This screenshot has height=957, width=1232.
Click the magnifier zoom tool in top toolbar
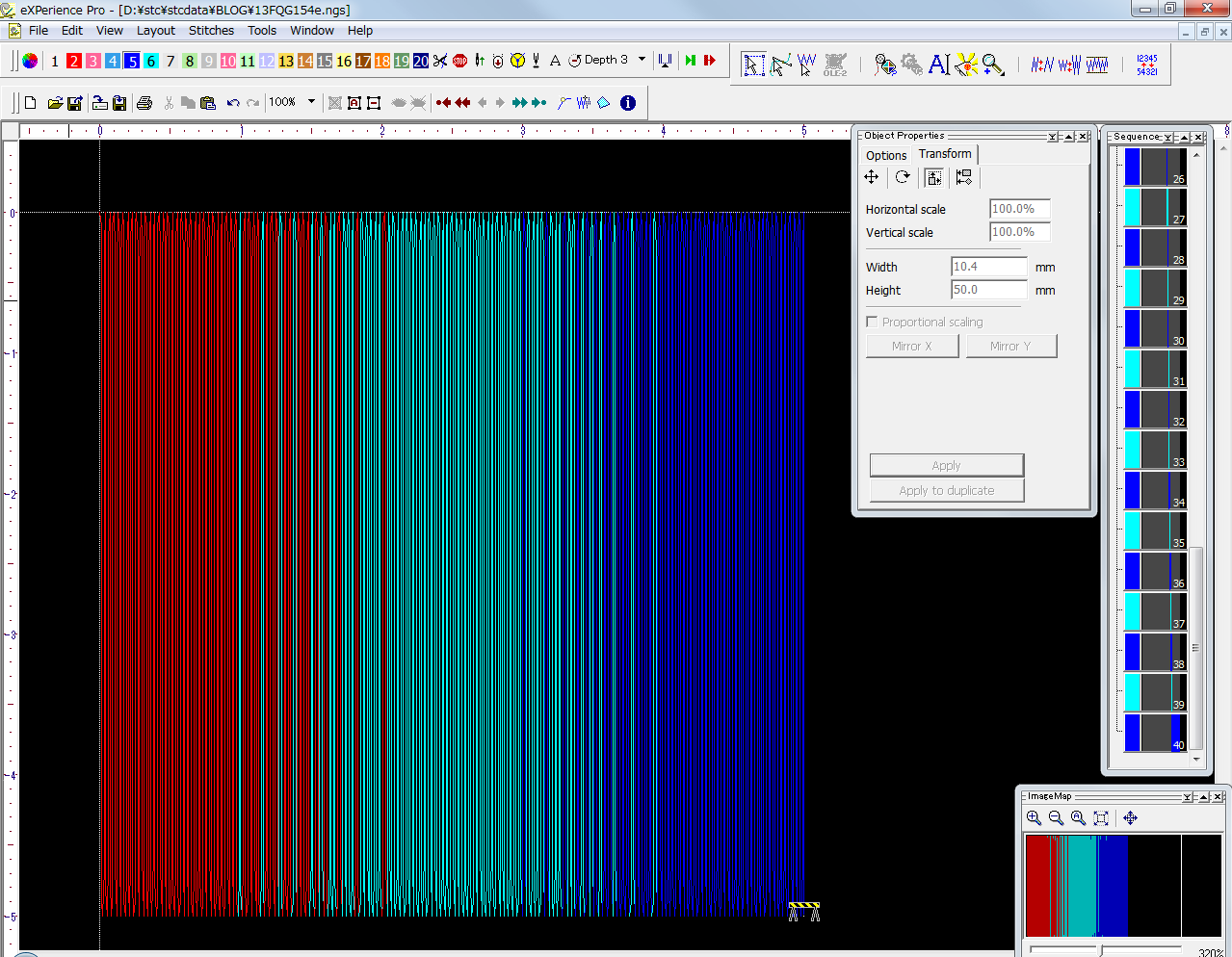tap(993, 65)
